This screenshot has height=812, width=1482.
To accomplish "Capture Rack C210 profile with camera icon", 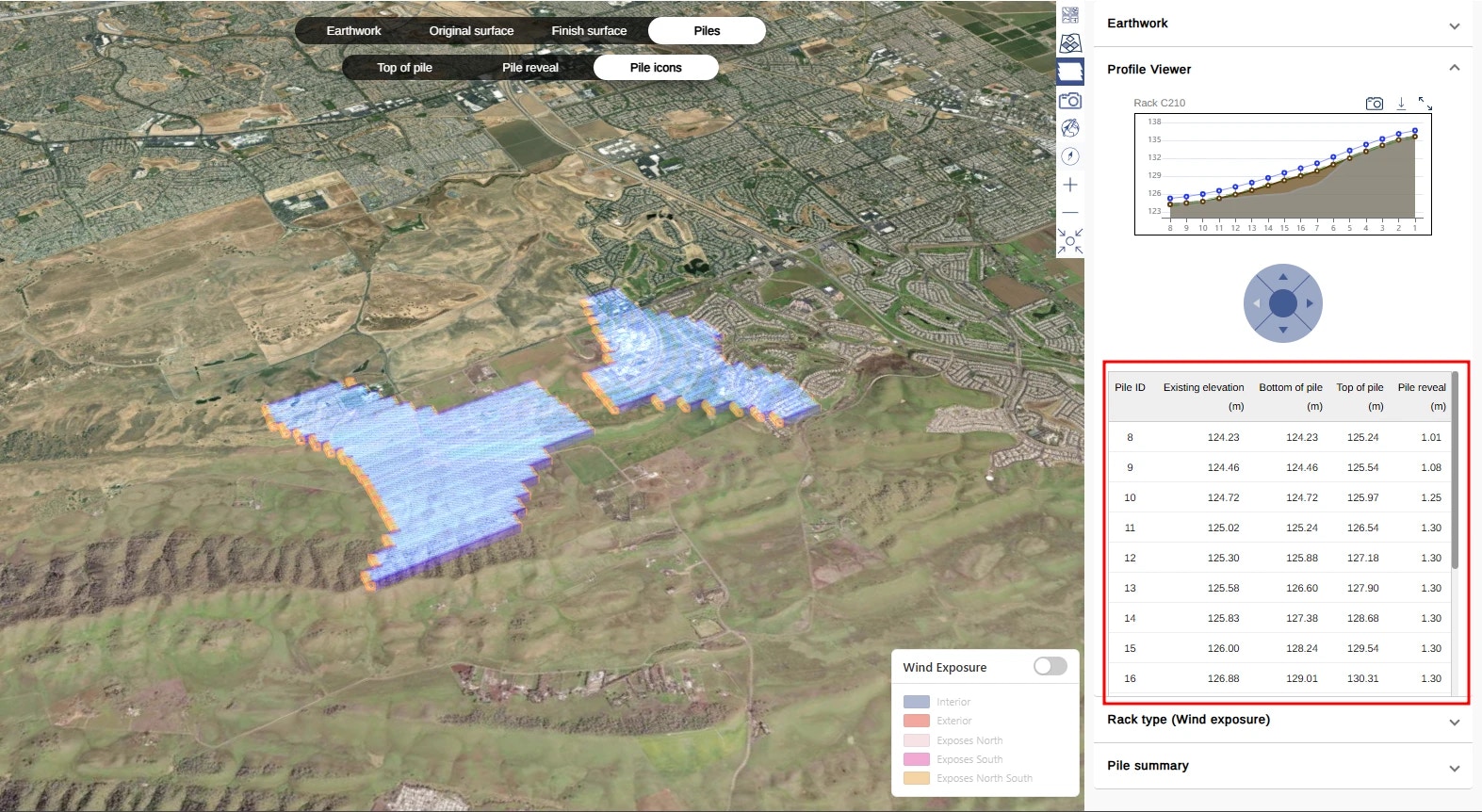I will click(x=1375, y=104).
